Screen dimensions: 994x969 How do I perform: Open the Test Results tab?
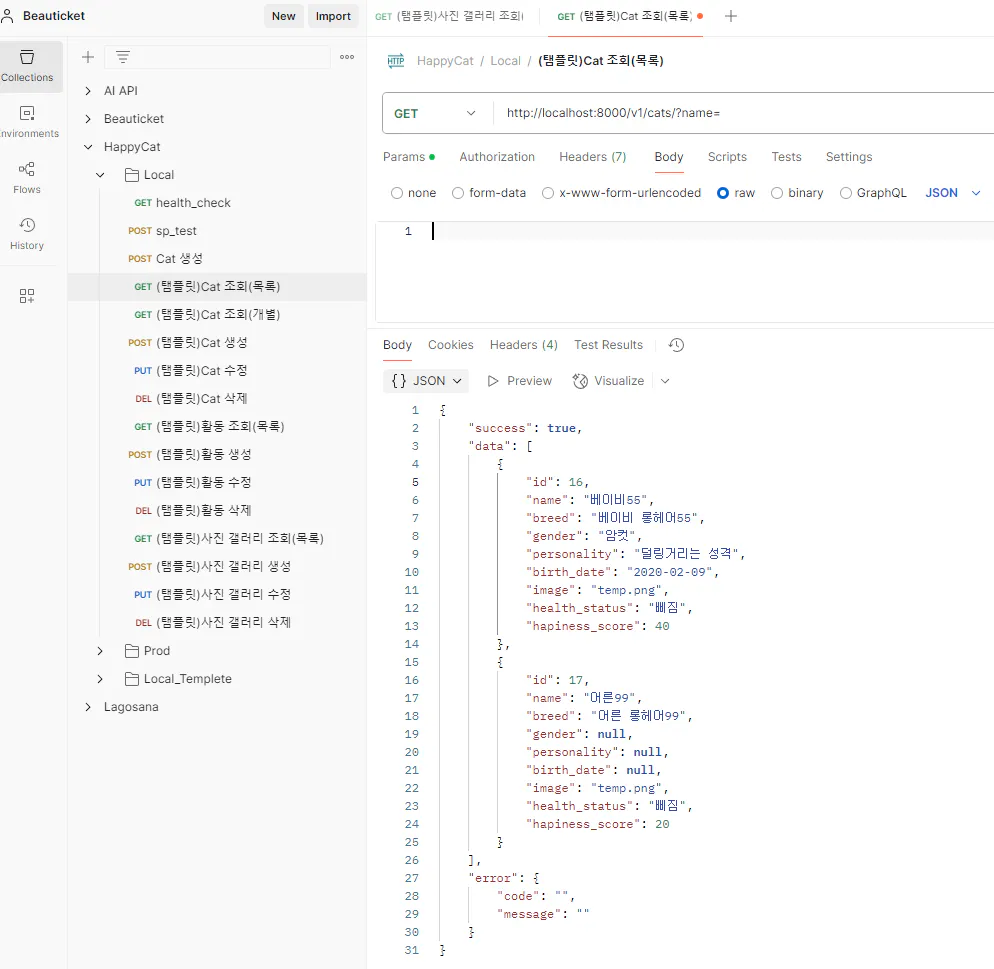coord(609,345)
